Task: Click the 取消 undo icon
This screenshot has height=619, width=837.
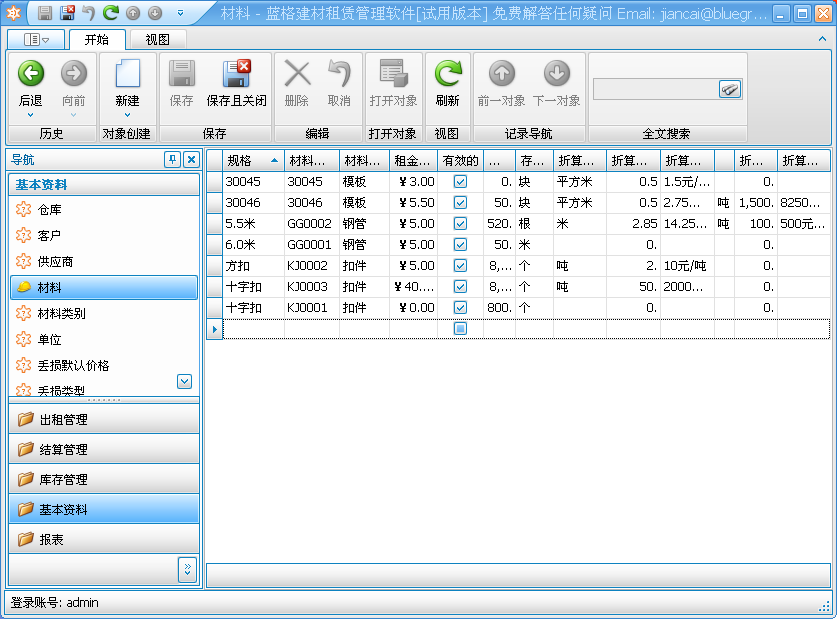Action: click(339, 74)
